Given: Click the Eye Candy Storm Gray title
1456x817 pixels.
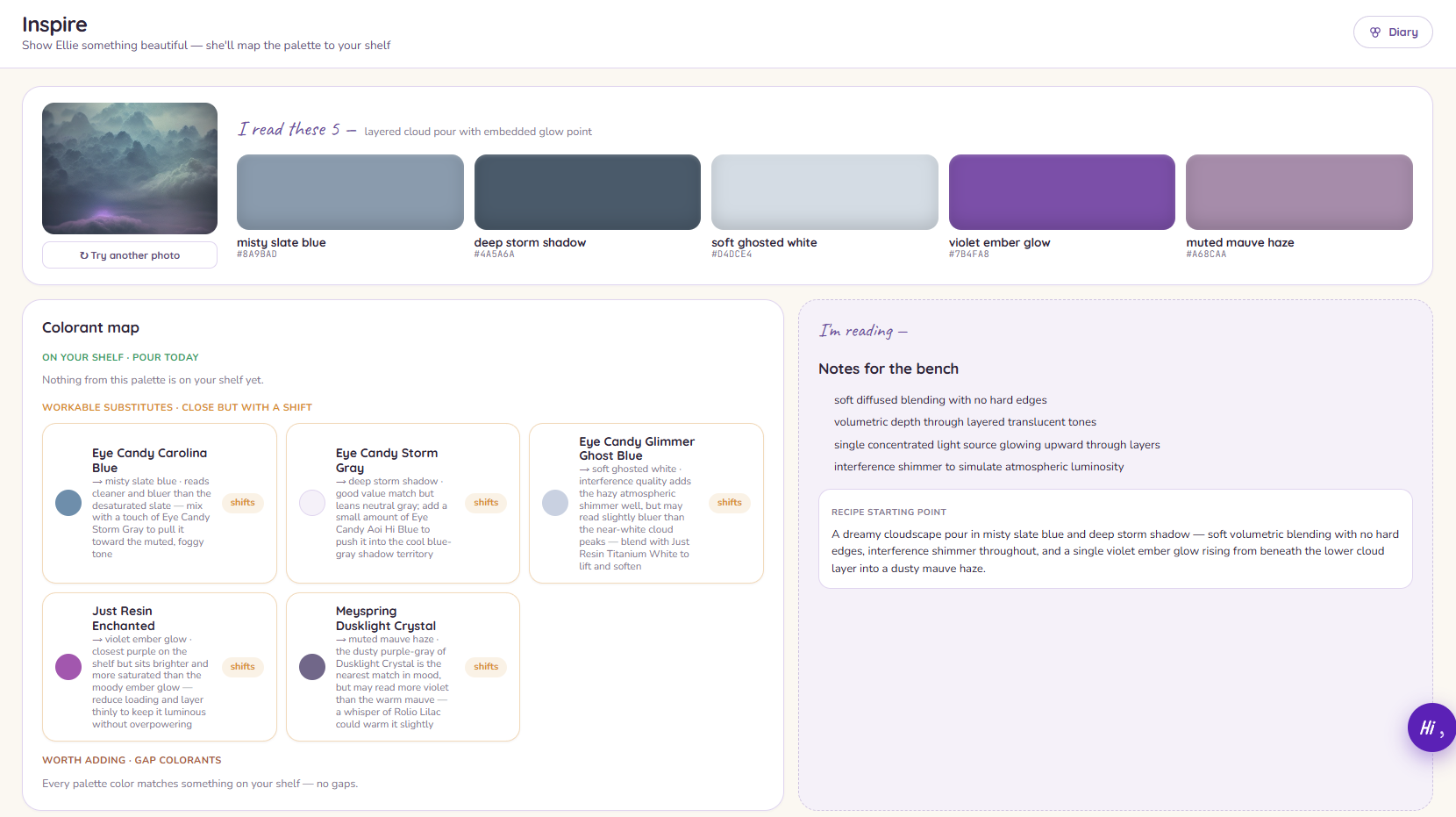Looking at the screenshot, I should coord(387,461).
